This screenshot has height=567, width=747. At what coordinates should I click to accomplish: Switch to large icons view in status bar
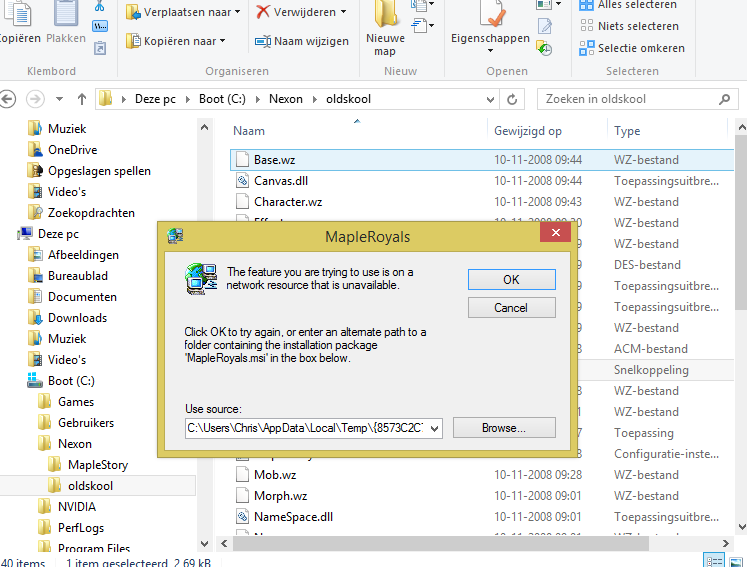click(x=736, y=560)
